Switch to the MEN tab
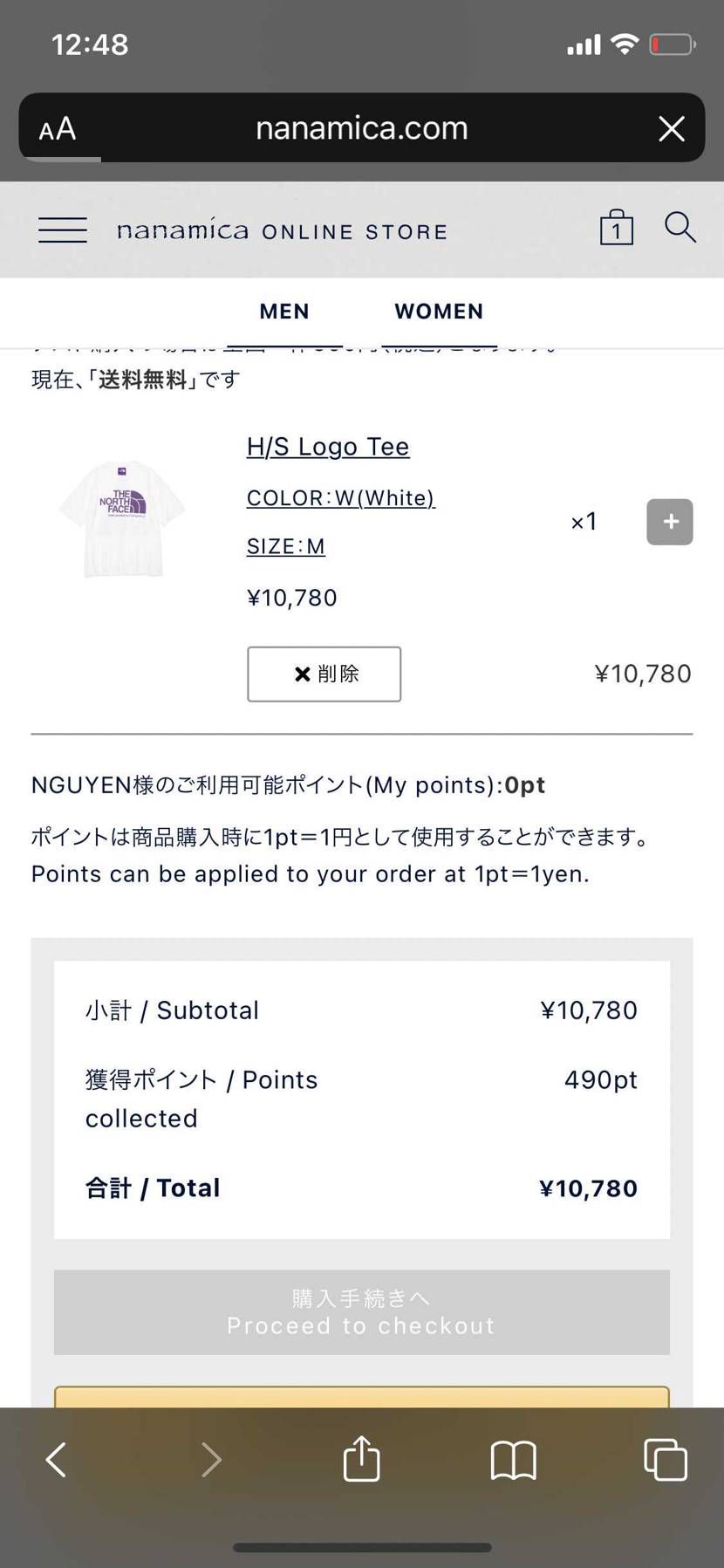 [284, 312]
